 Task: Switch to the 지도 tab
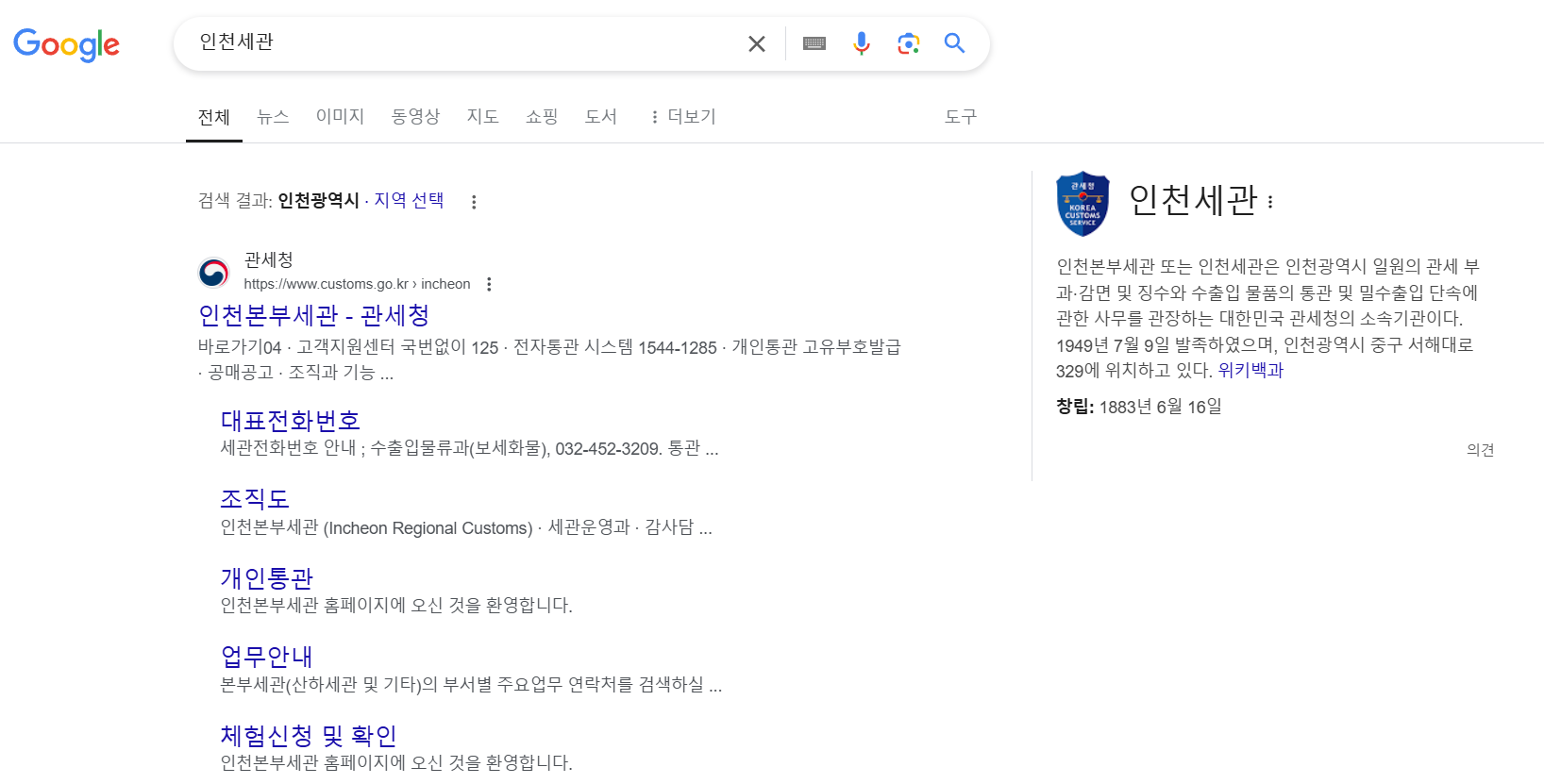point(482,116)
